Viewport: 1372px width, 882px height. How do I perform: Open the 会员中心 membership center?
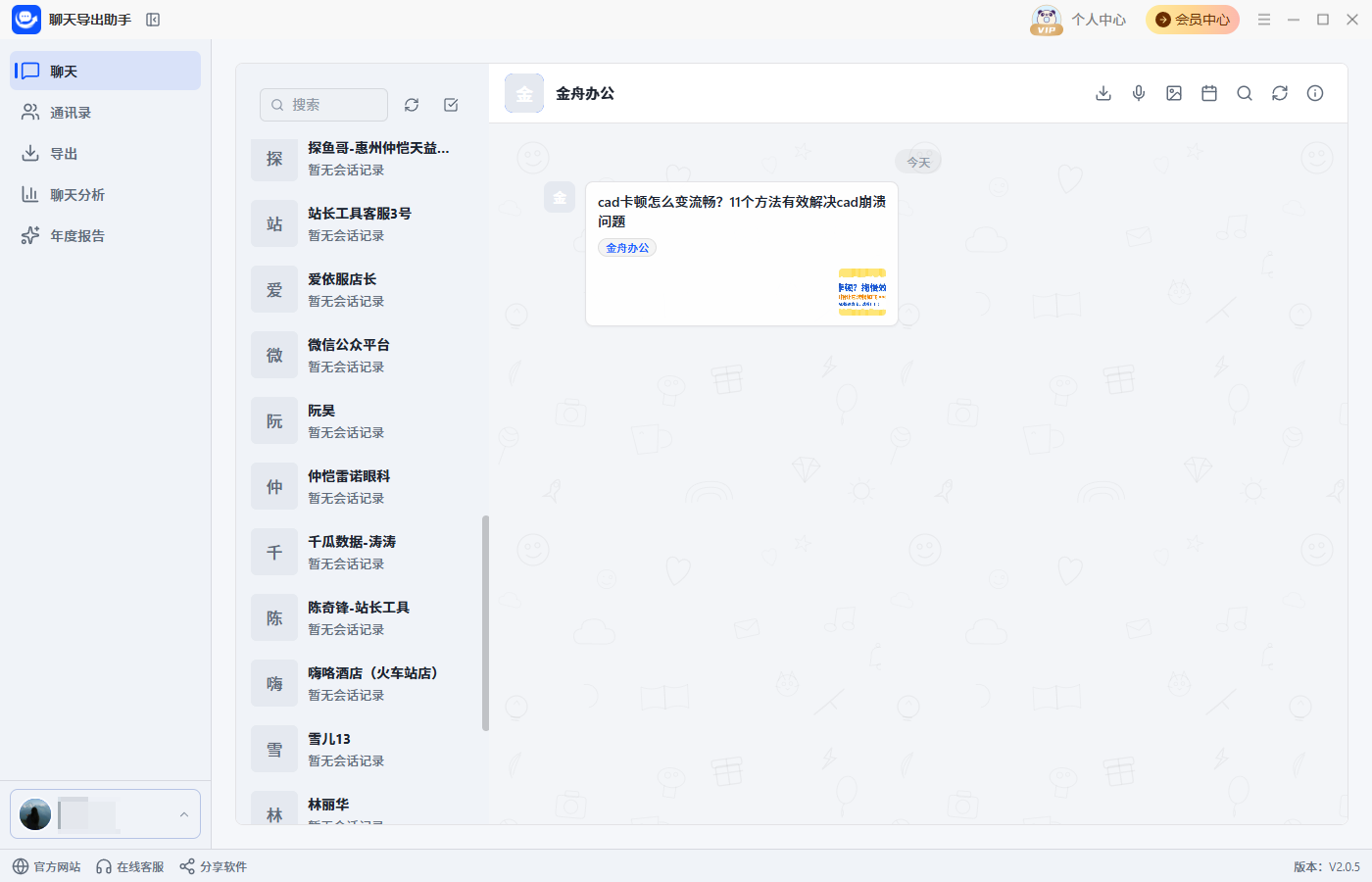(1193, 20)
